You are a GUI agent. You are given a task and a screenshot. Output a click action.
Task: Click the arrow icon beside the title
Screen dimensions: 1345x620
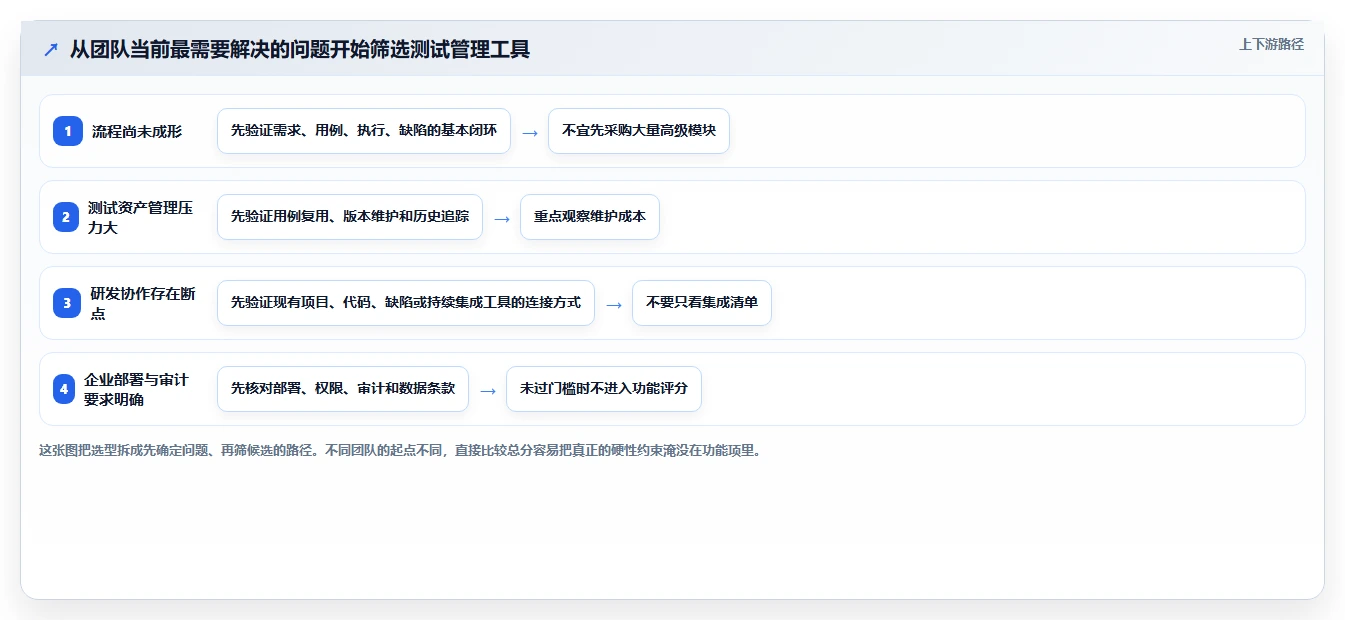[x=51, y=49]
